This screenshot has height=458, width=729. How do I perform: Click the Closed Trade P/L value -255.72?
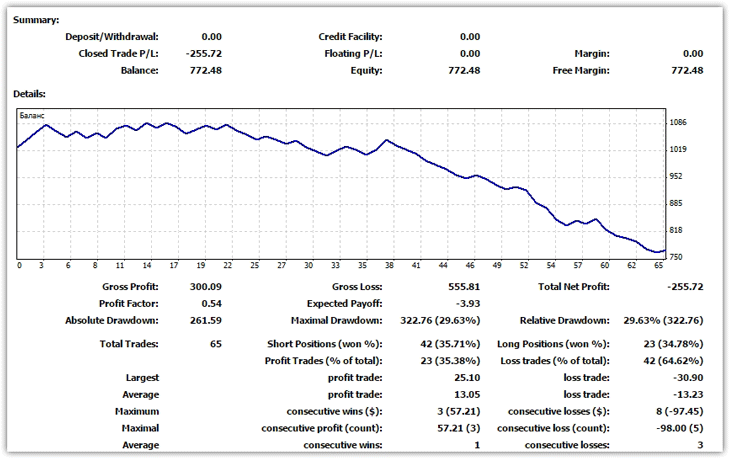[204, 54]
